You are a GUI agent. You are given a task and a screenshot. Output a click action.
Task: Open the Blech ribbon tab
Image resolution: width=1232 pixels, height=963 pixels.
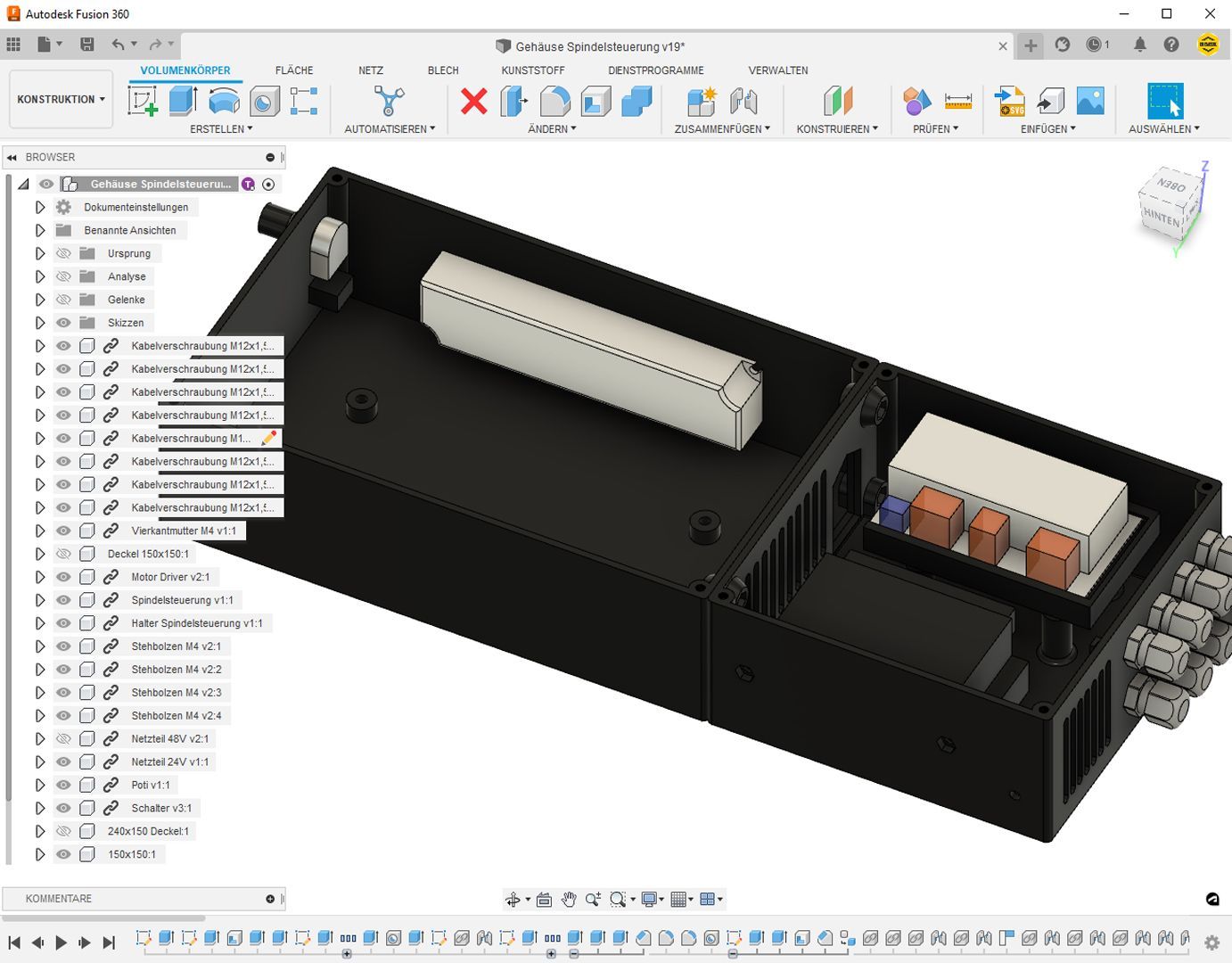click(442, 70)
